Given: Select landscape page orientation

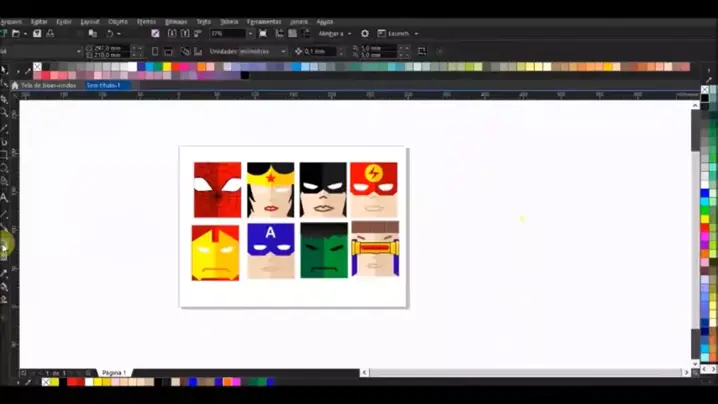Looking at the screenshot, I should pyautogui.click(x=168, y=51).
